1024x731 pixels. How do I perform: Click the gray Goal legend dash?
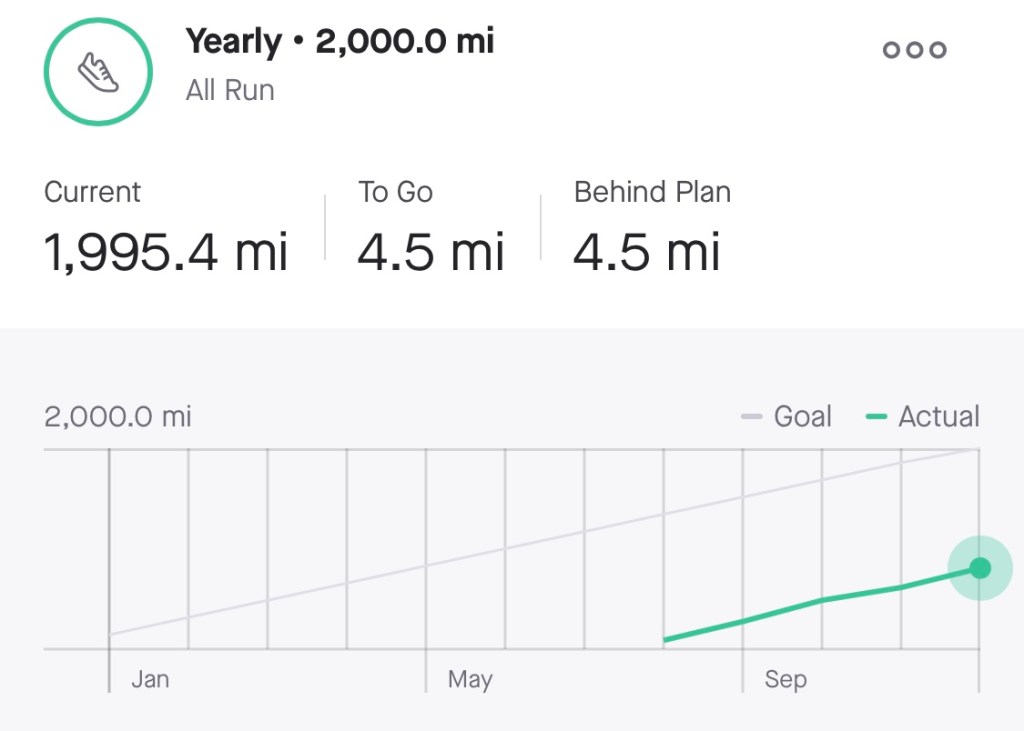(x=752, y=417)
